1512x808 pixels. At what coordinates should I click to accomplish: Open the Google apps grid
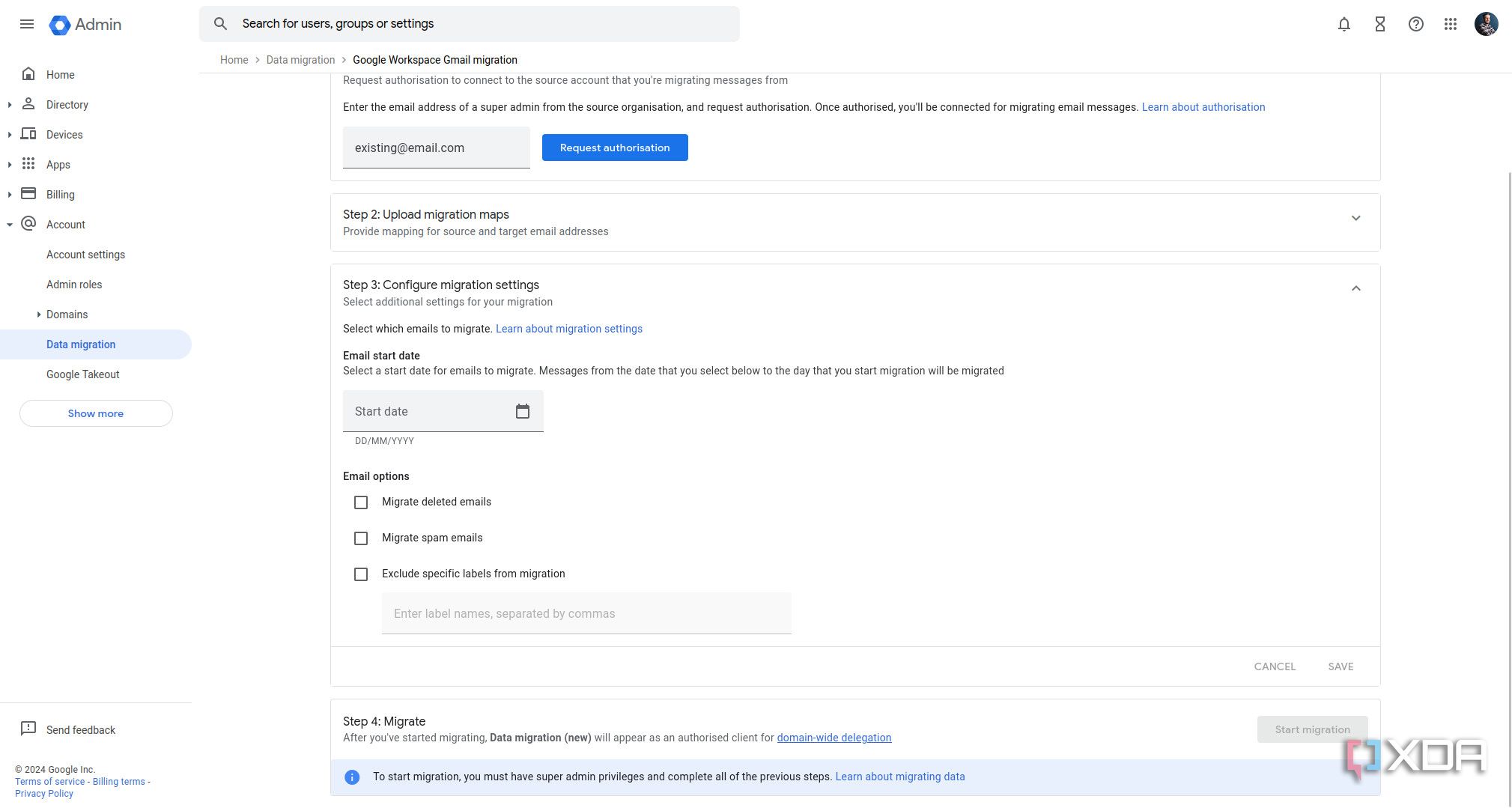click(x=1451, y=24)
